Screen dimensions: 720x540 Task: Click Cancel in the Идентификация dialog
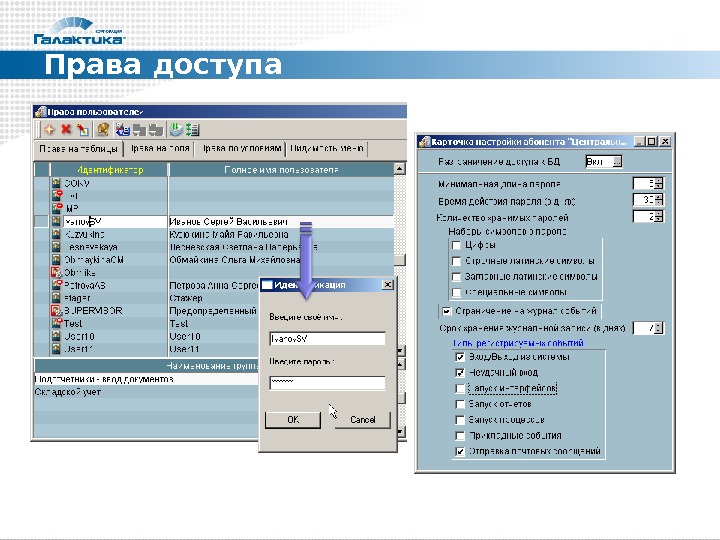pyautogui.click(x=362, y=420)
